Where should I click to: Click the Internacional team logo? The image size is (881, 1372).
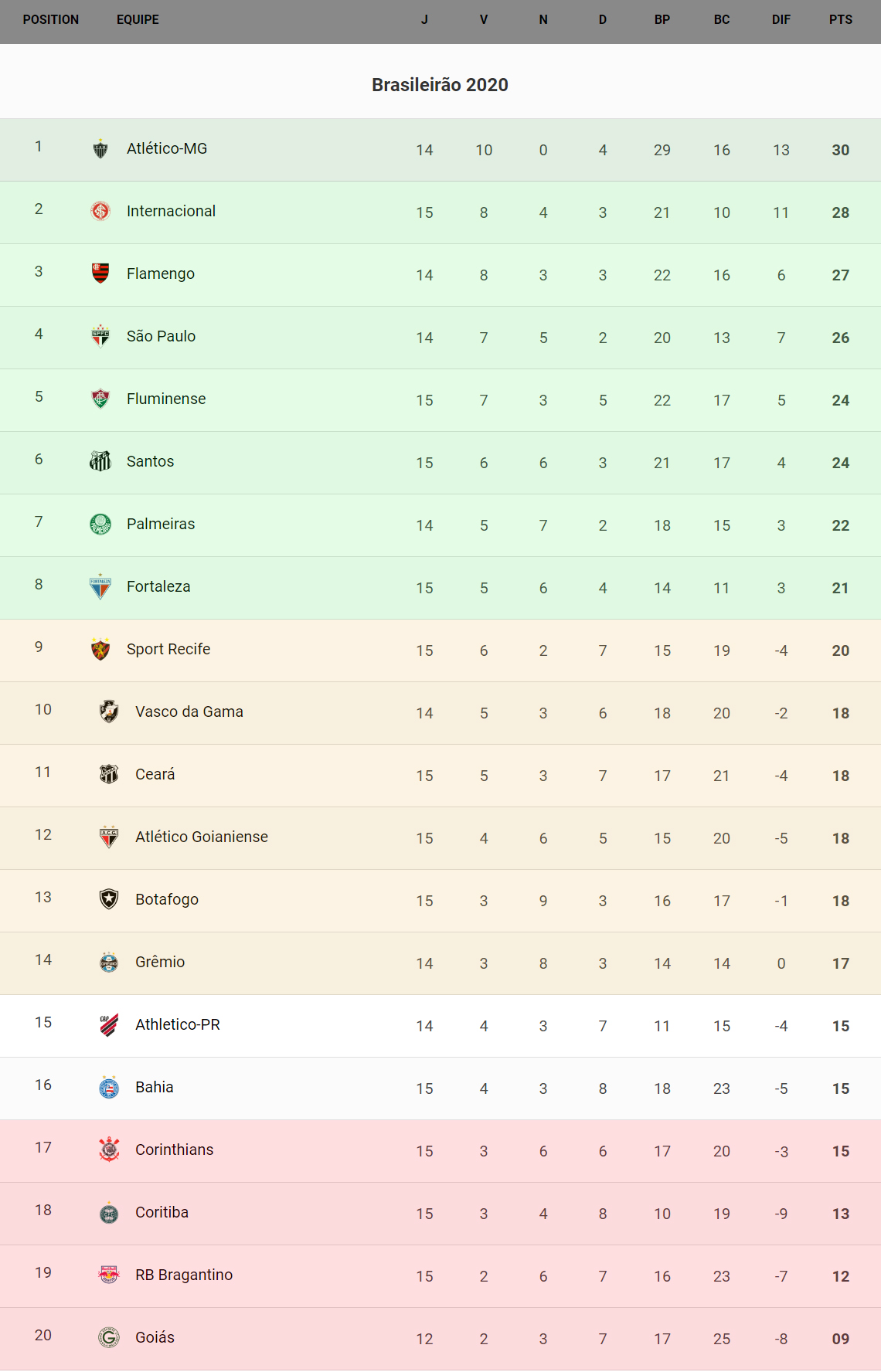click(100, 211)
